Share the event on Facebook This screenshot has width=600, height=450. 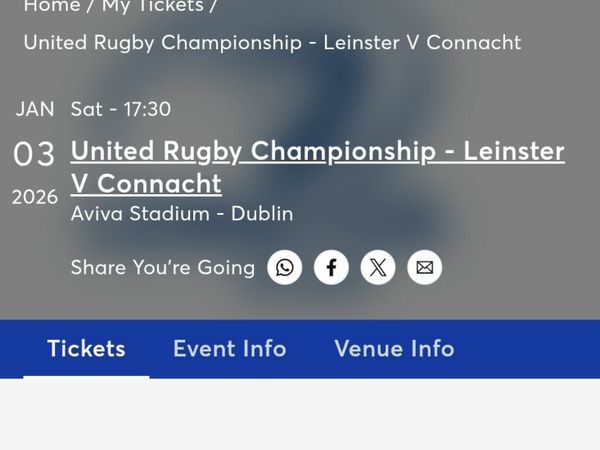331,268
